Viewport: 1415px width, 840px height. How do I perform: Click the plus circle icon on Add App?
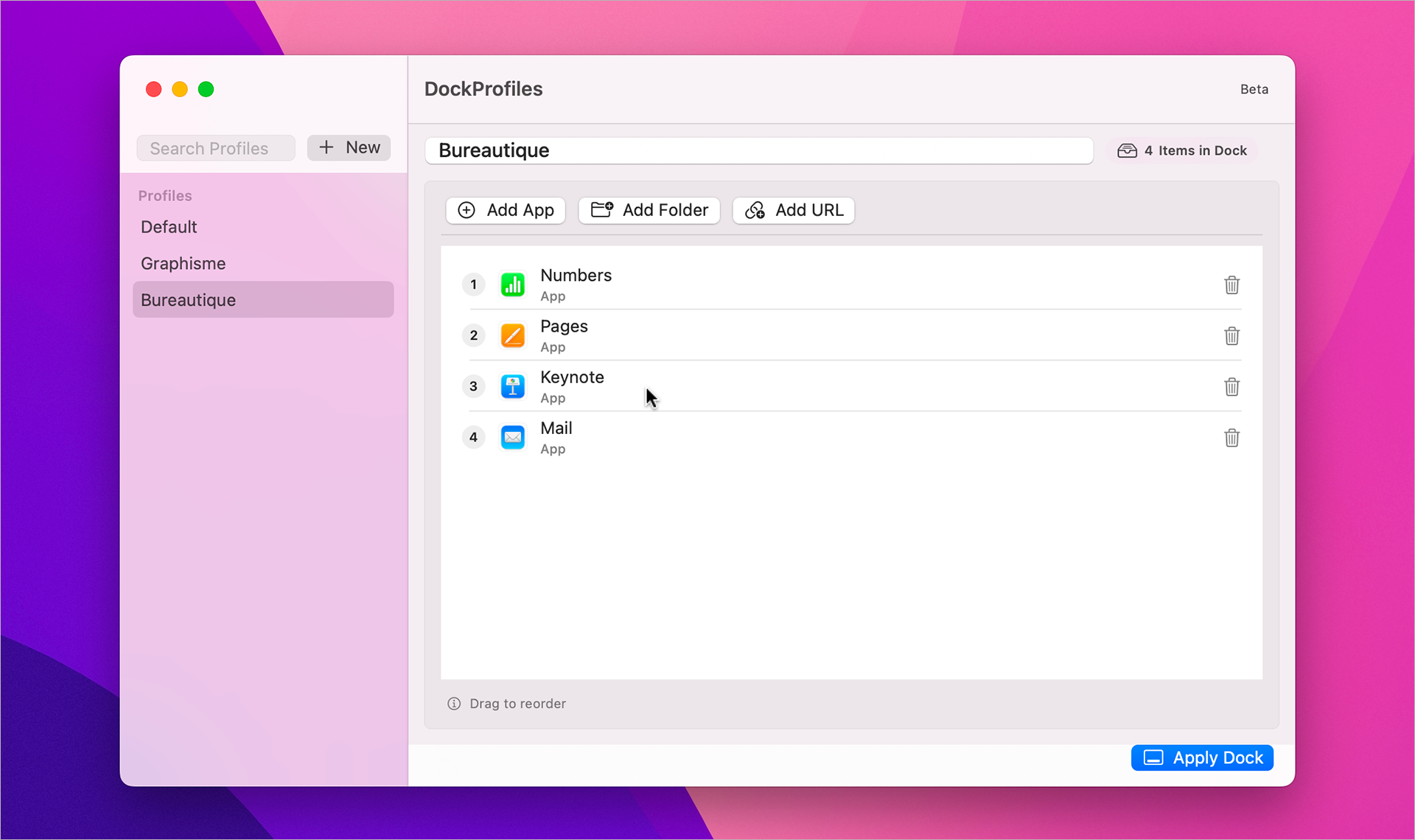[x=467, y=210]
